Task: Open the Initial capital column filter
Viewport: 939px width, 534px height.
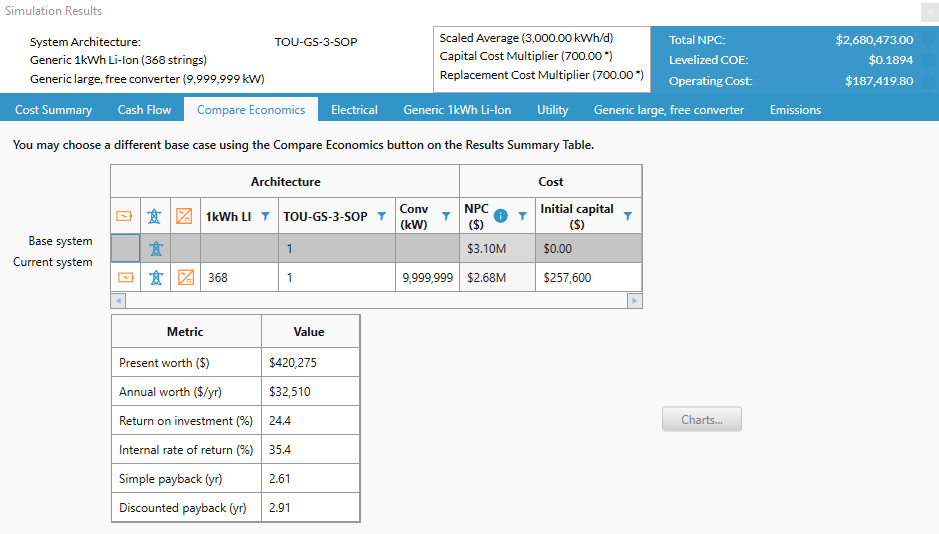Action: tap(628, 216)
